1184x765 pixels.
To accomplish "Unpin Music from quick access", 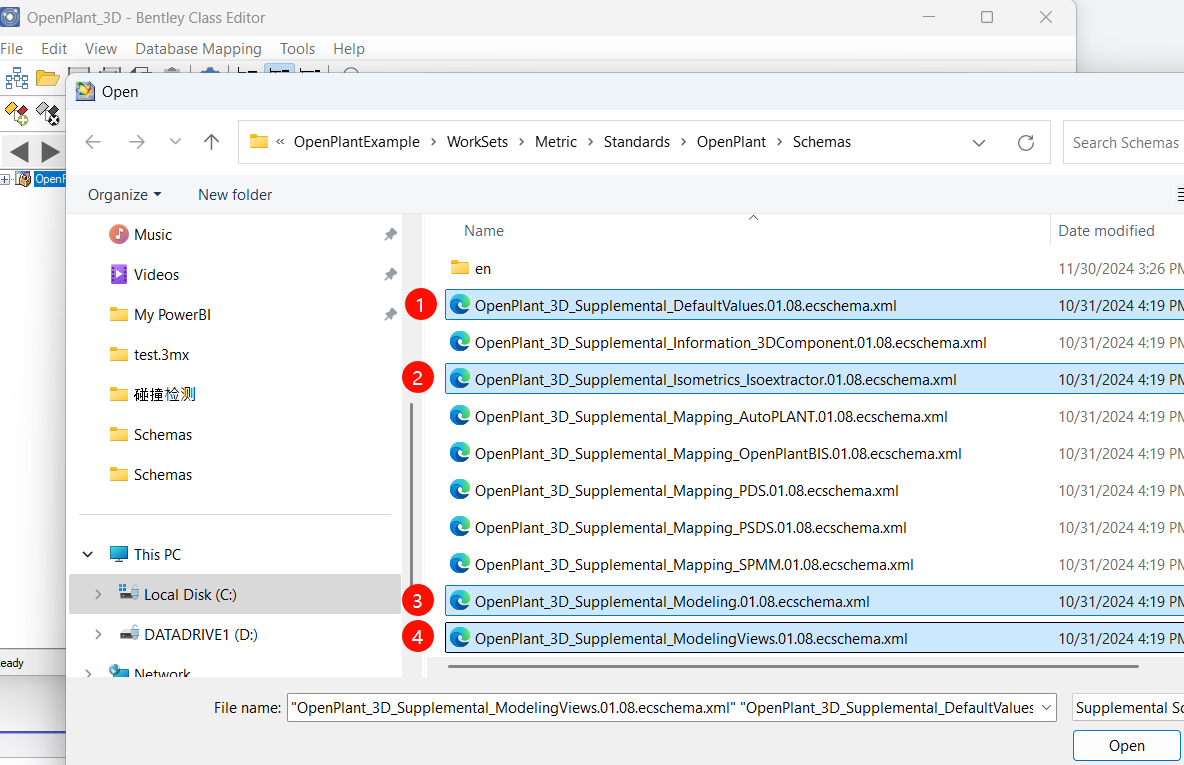I will point(390,235).
